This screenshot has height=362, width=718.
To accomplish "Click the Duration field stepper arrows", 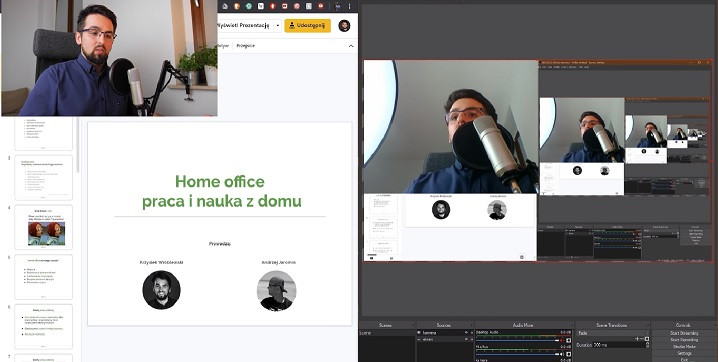I will pos(647,345).
